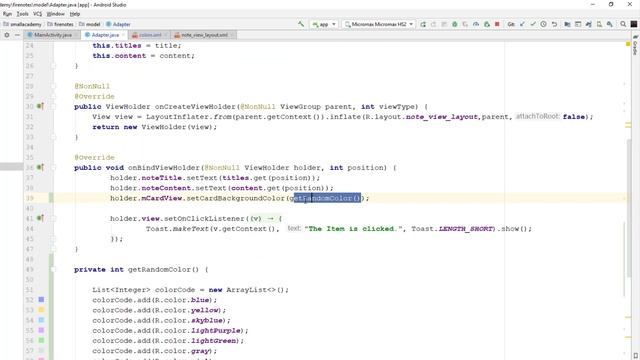Click Toast.LENGTH_SHORT constant
The image size is (640, 360).
pos(453,229)
